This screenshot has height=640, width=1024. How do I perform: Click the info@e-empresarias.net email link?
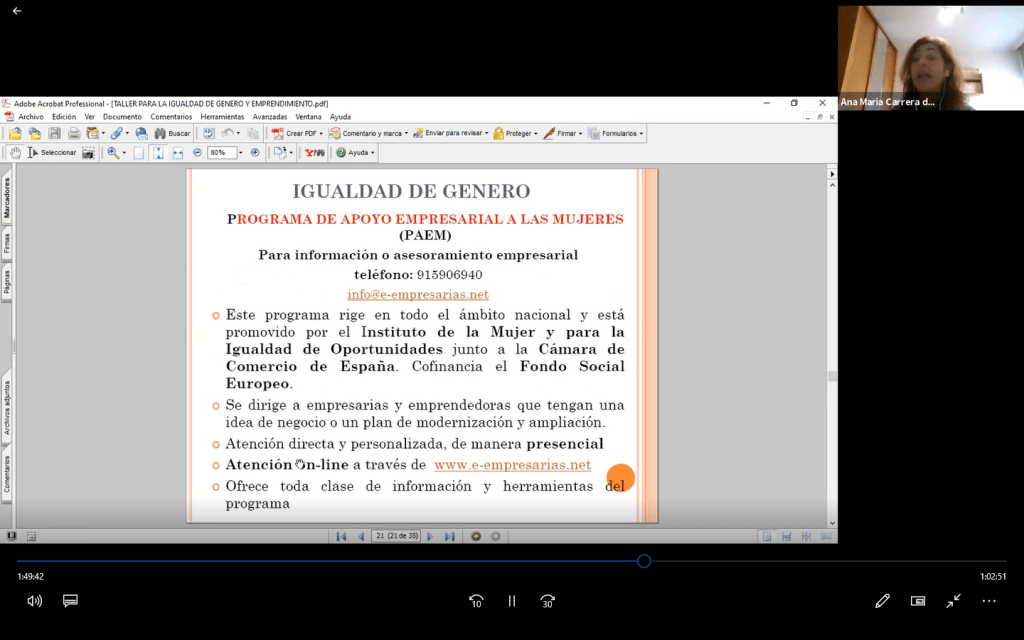418,294
